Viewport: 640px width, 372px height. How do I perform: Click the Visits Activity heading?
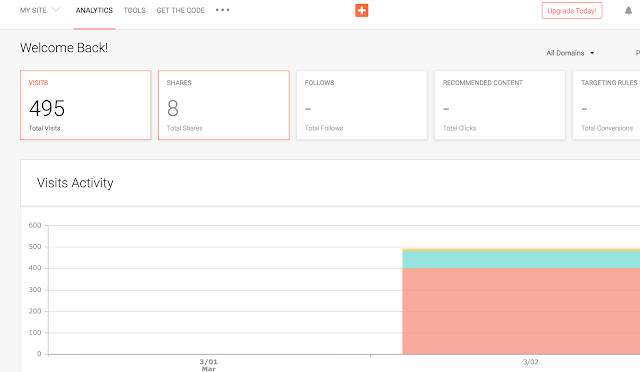75,183
